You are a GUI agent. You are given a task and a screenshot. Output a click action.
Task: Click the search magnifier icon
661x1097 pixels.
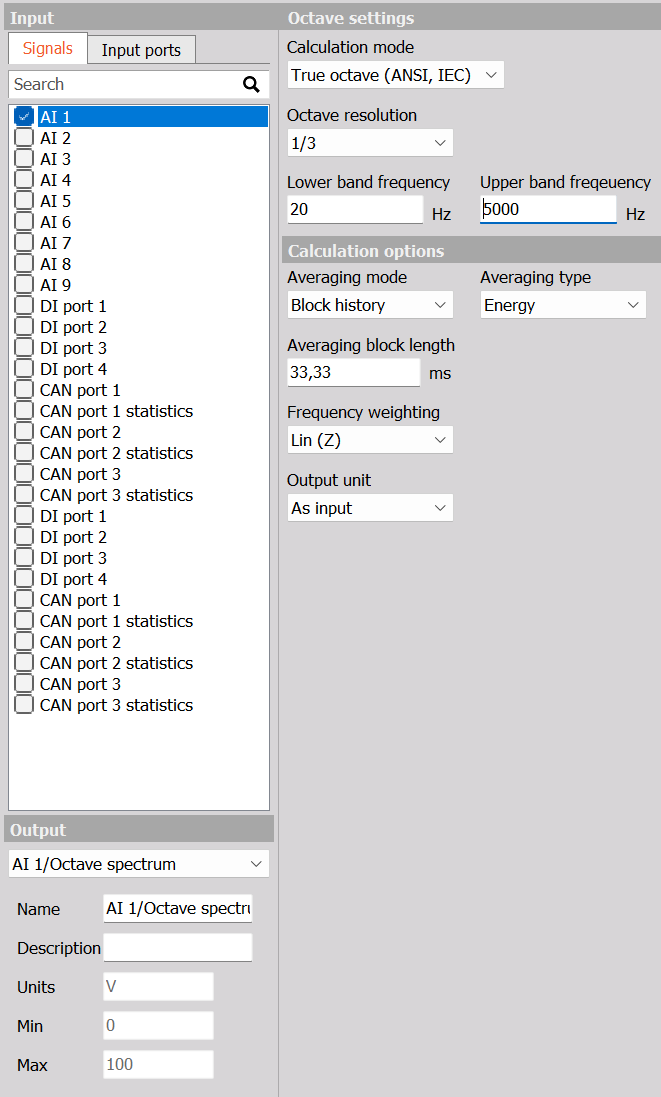251,85
